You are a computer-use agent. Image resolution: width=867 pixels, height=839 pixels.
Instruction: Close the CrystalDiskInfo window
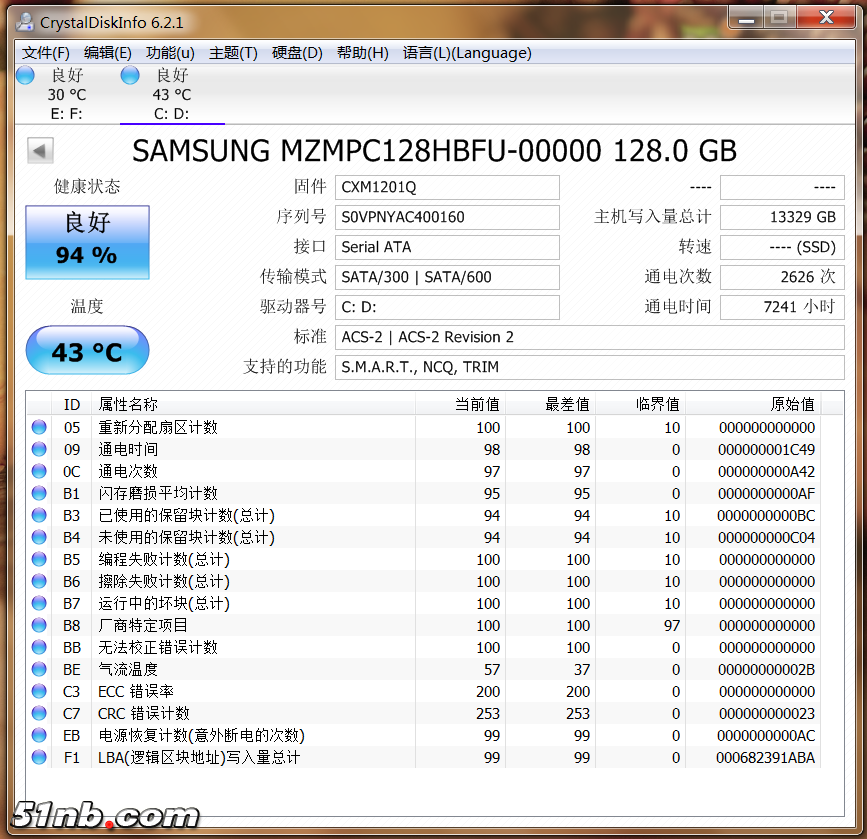(x=827, y=18)
